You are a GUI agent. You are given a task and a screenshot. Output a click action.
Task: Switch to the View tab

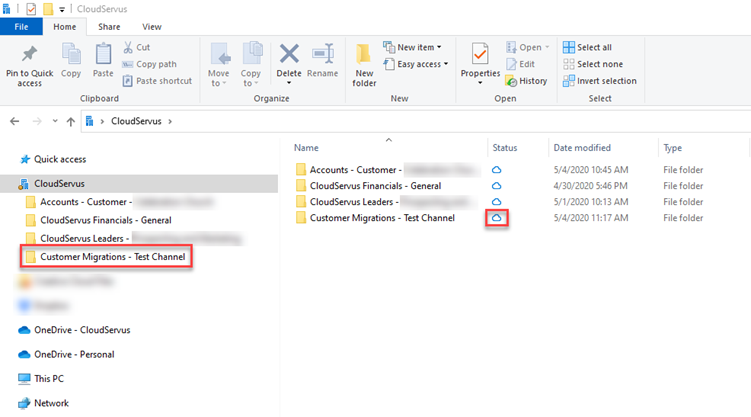pyautogui.click(x=152, y=27)
